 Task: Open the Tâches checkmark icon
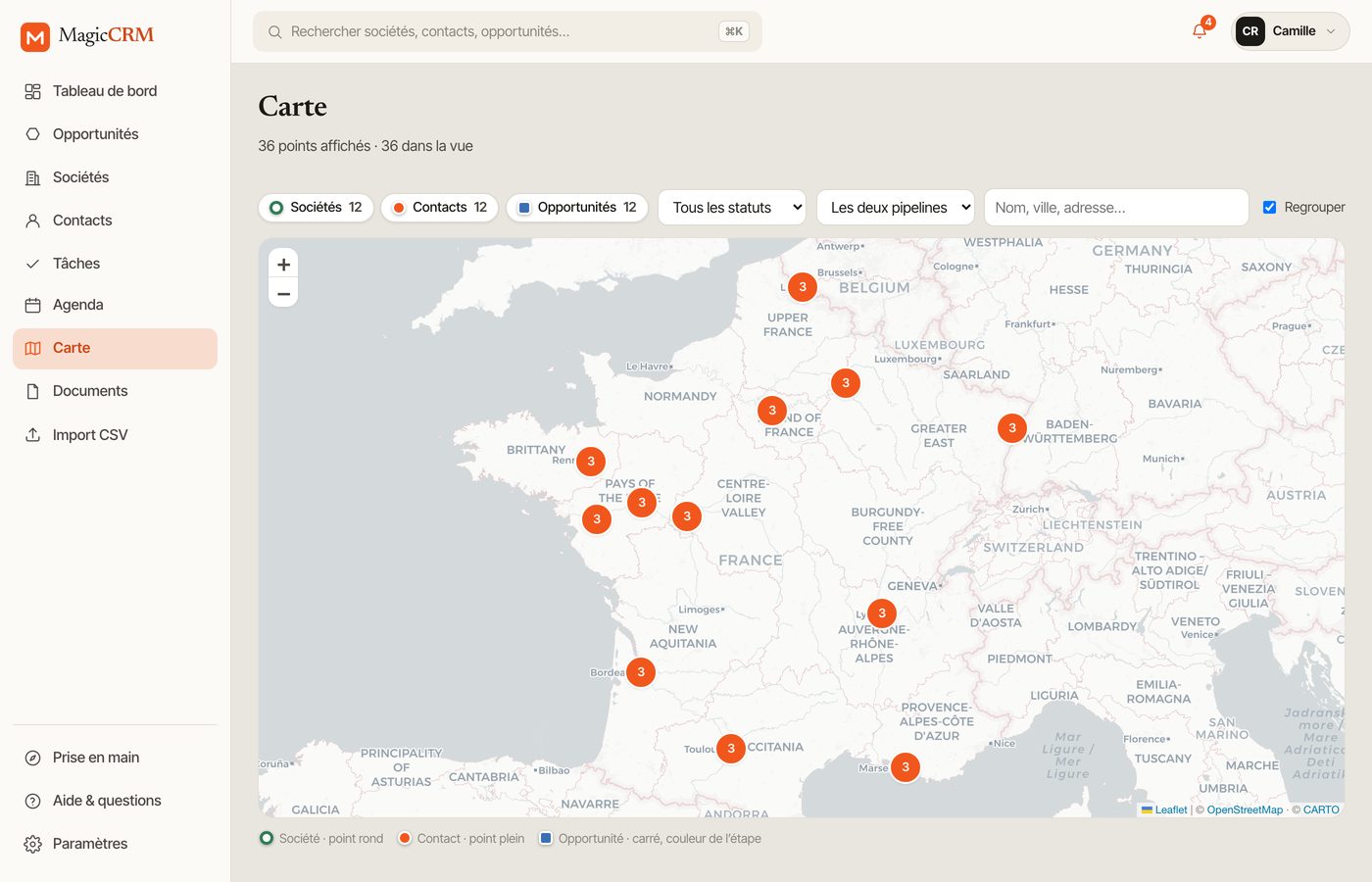click(32, 264)
